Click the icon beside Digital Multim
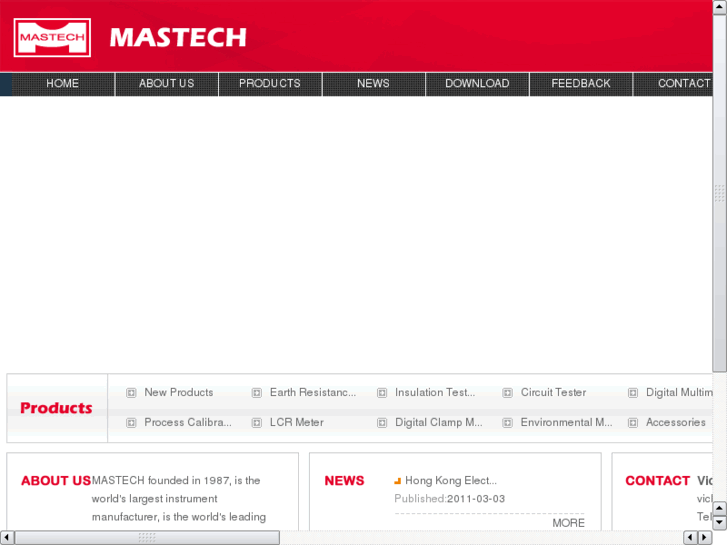 (633, 393)
